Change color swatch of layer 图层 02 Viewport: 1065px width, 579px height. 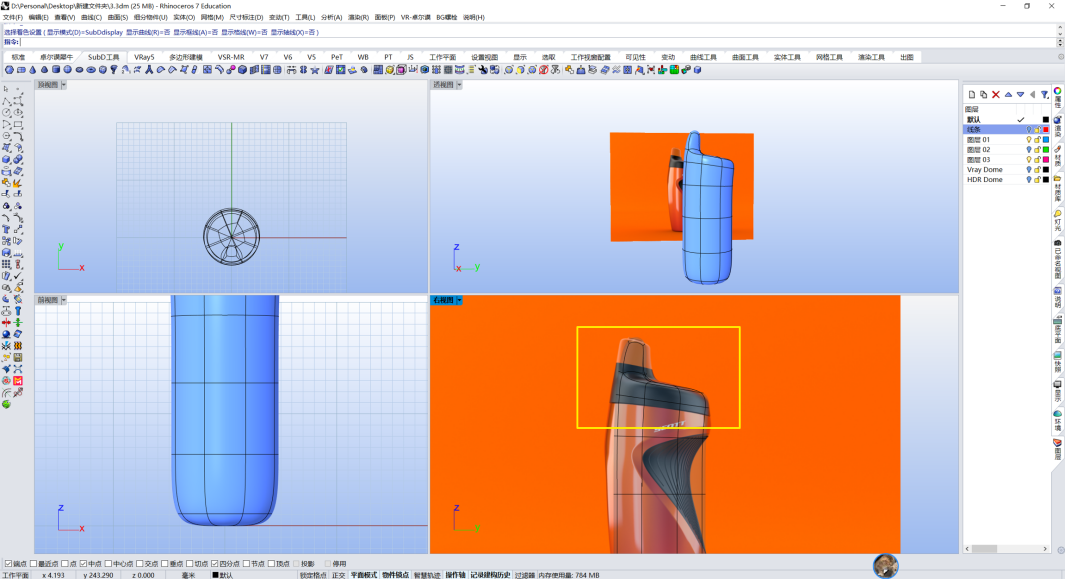coord(1046,150)
